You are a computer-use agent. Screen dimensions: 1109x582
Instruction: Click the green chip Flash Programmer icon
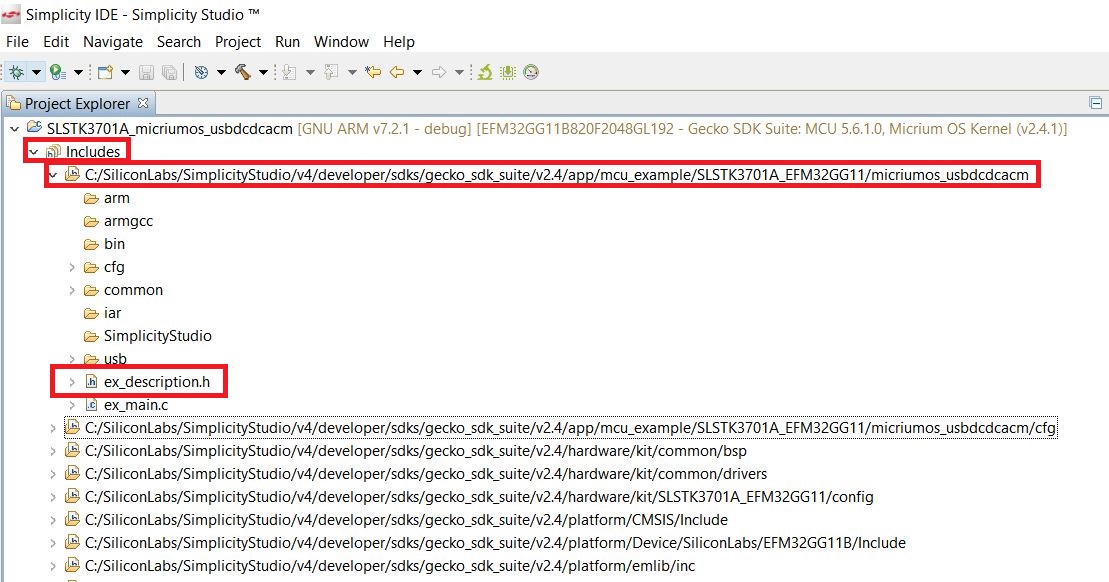click(508, 72)
